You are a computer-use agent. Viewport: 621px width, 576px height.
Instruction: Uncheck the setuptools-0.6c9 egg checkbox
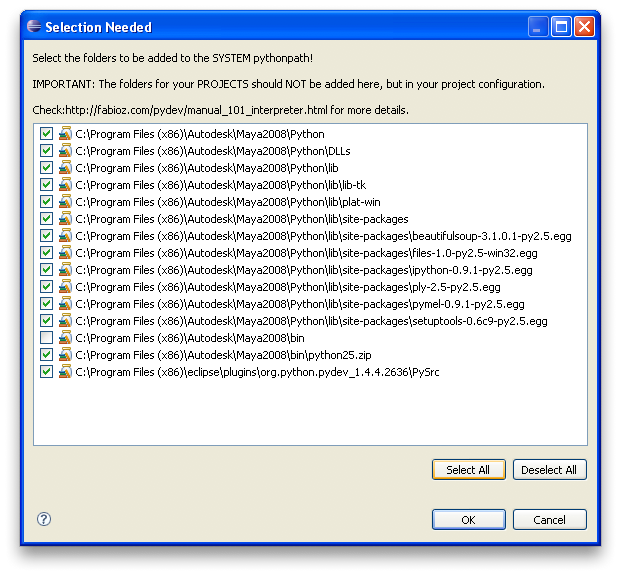click(46, 321)
